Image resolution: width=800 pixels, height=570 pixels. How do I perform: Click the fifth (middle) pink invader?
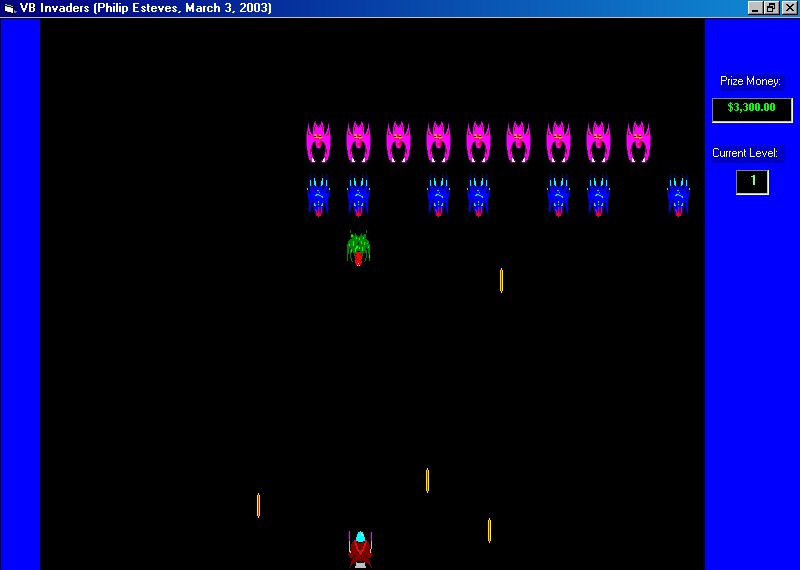[x=478, y=142]
